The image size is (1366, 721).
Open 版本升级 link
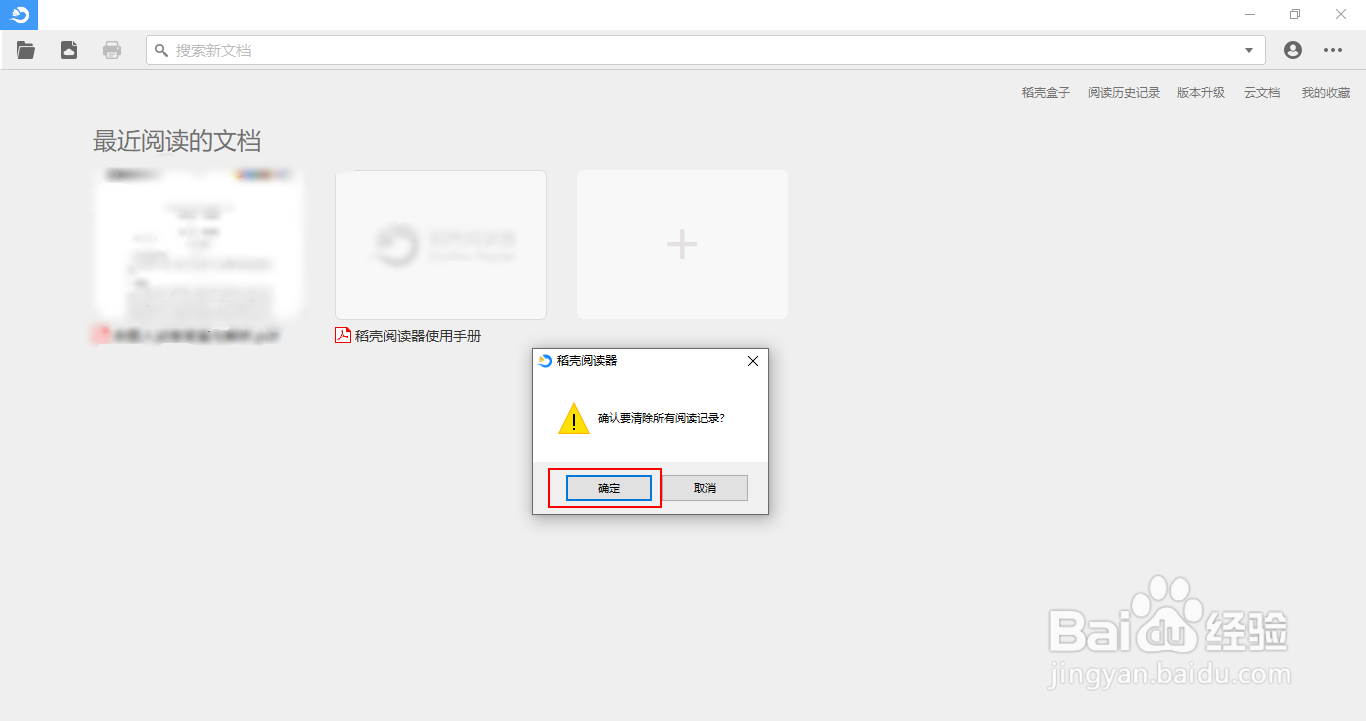click(1201, 92)
